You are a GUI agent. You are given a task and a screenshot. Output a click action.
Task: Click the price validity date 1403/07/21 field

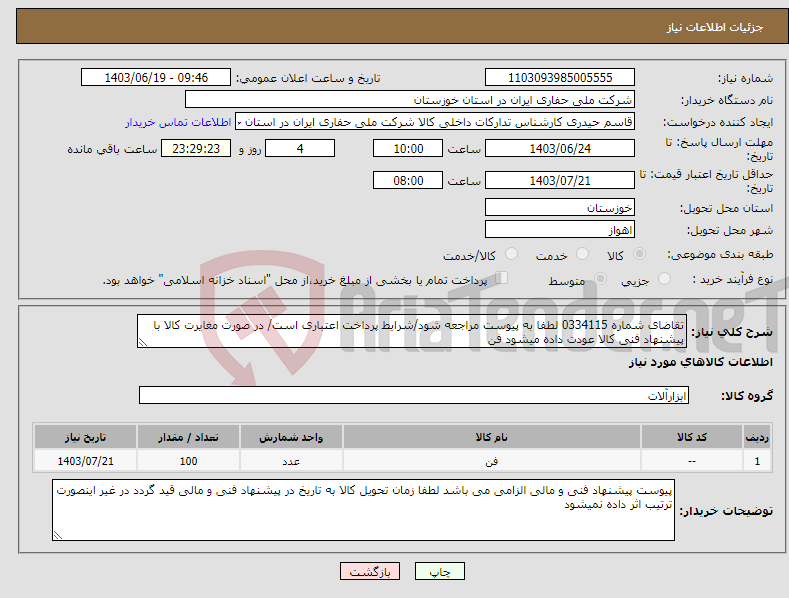pos(560,180)
